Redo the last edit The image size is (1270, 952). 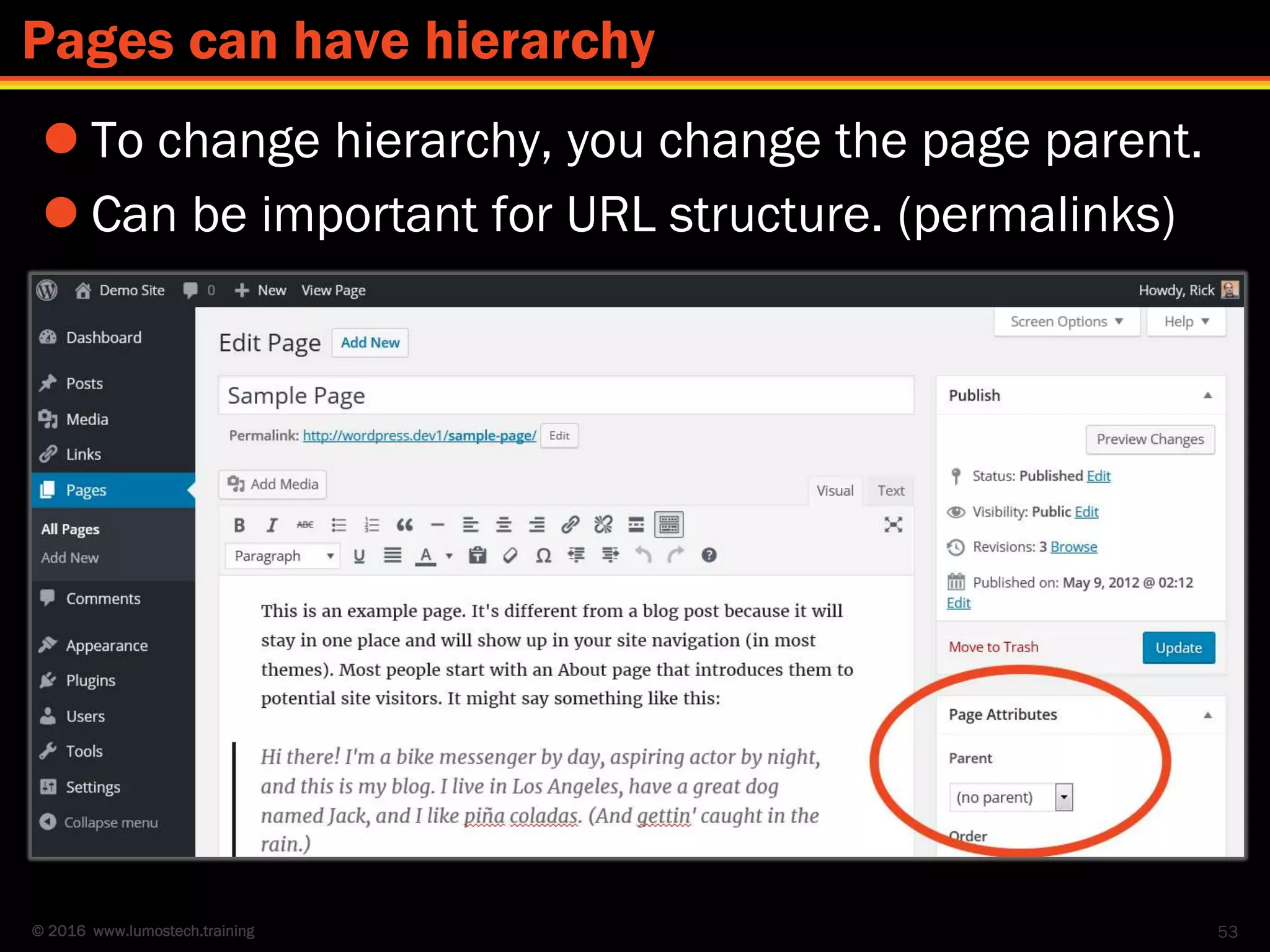676,555
